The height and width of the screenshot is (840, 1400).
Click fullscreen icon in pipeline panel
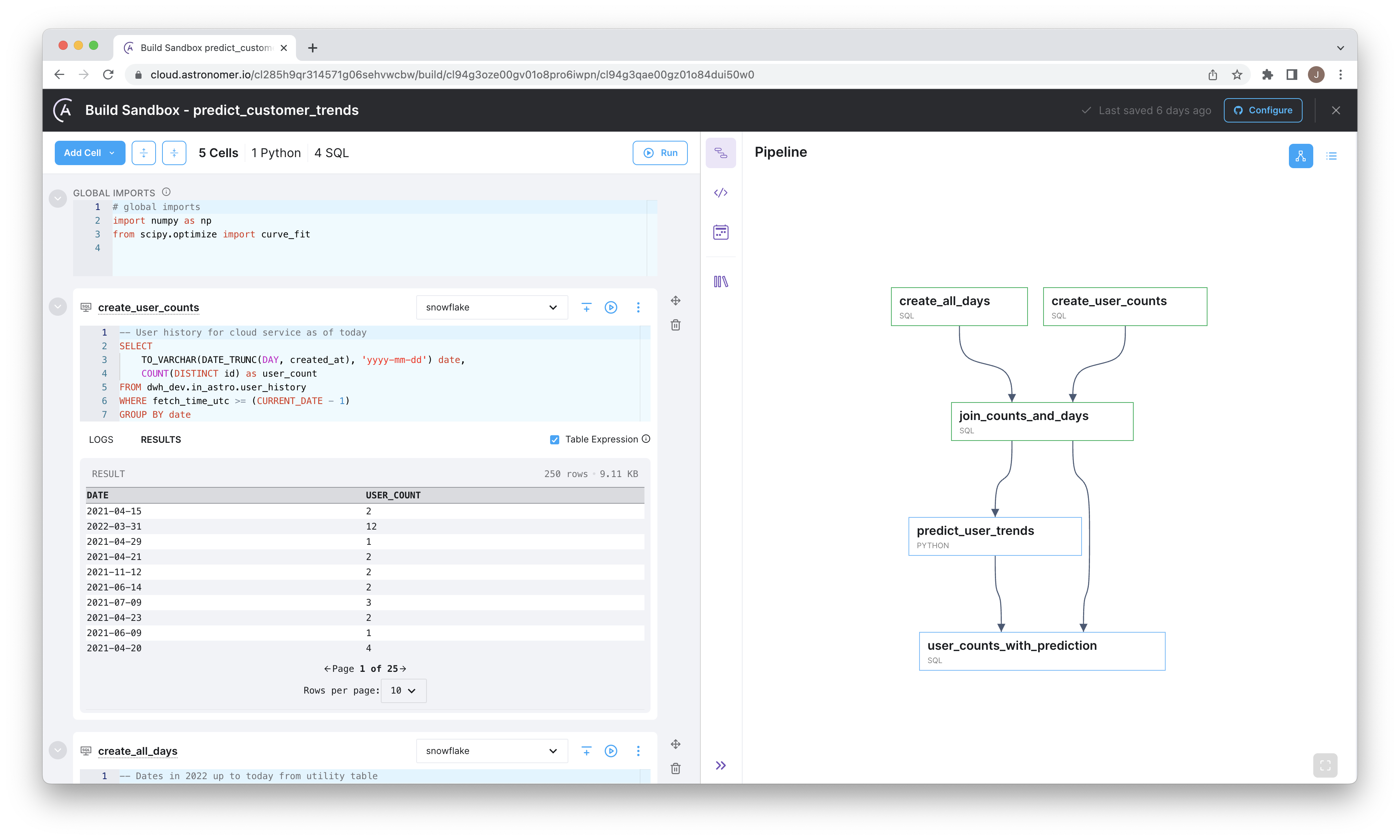pyautogui.click(x=1325, y=765)
